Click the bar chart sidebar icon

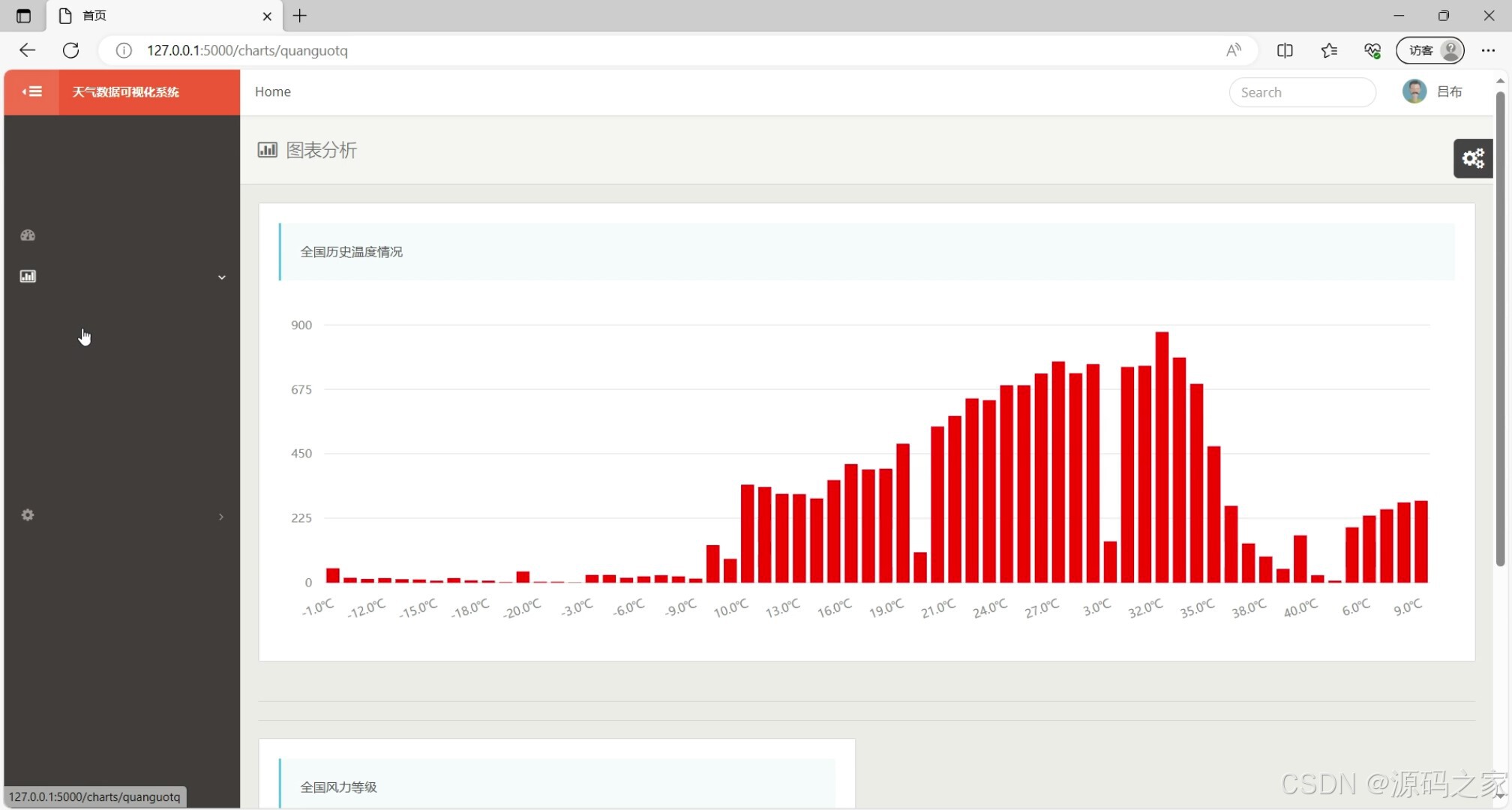(x=28, y=277)
